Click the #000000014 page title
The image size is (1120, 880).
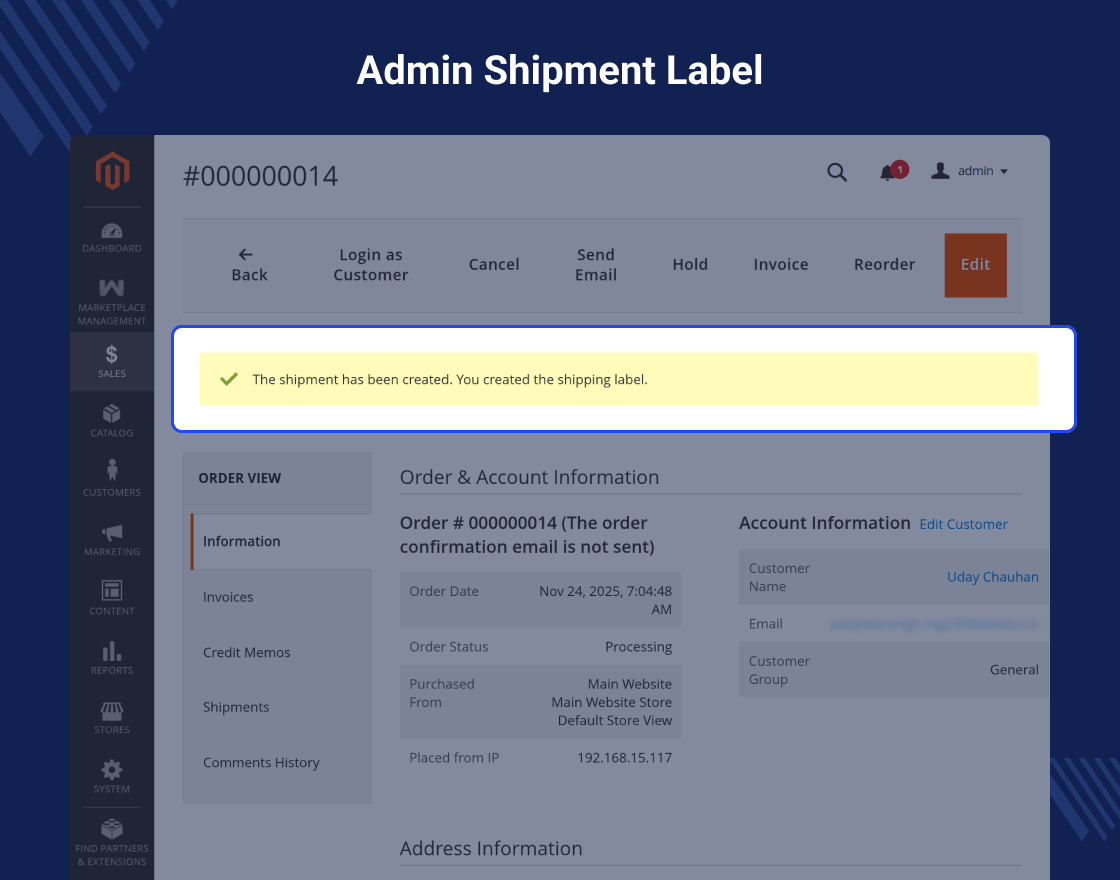[x=260, y=176]
